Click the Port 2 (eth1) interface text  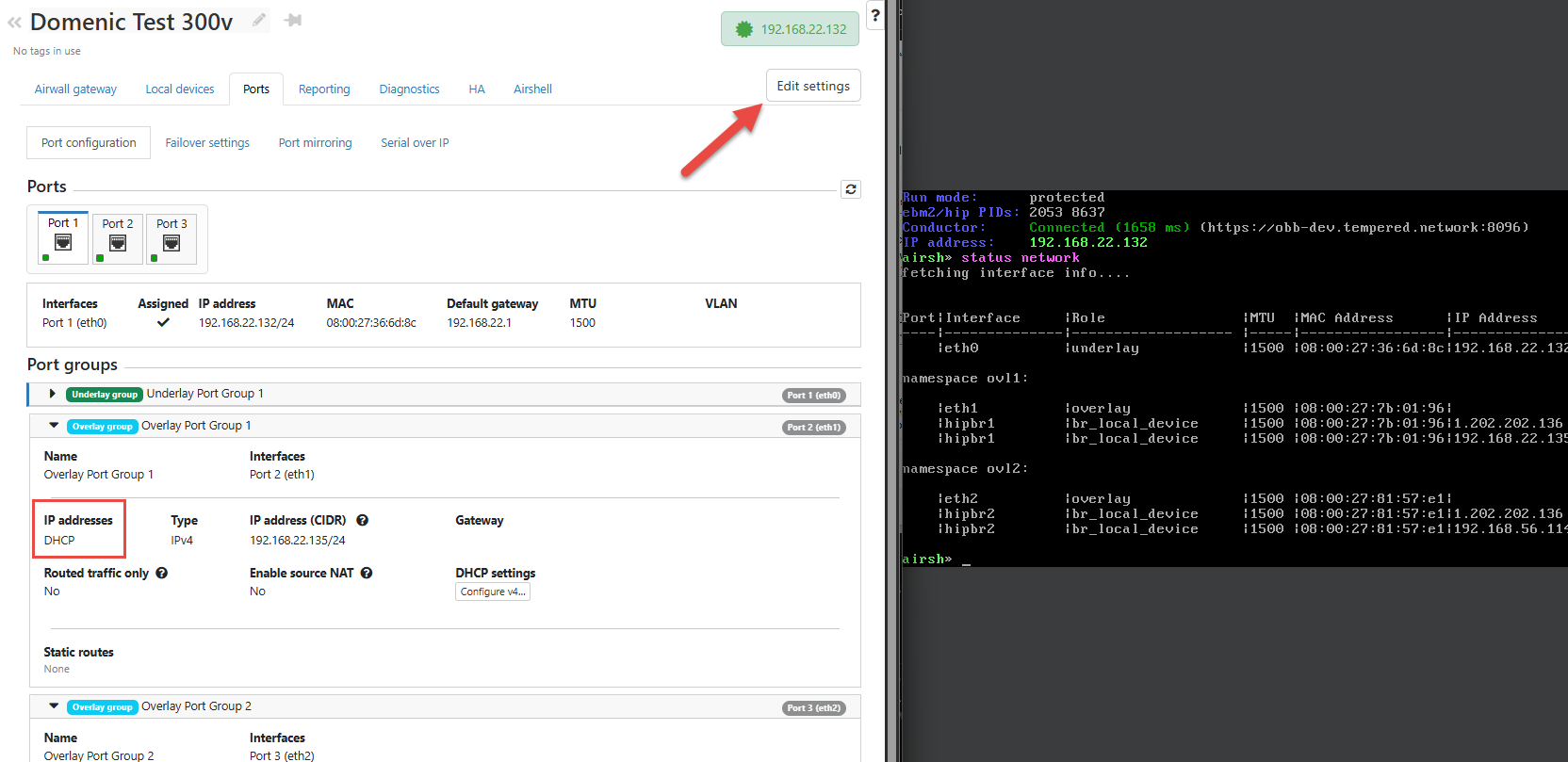tap(282, 475)
